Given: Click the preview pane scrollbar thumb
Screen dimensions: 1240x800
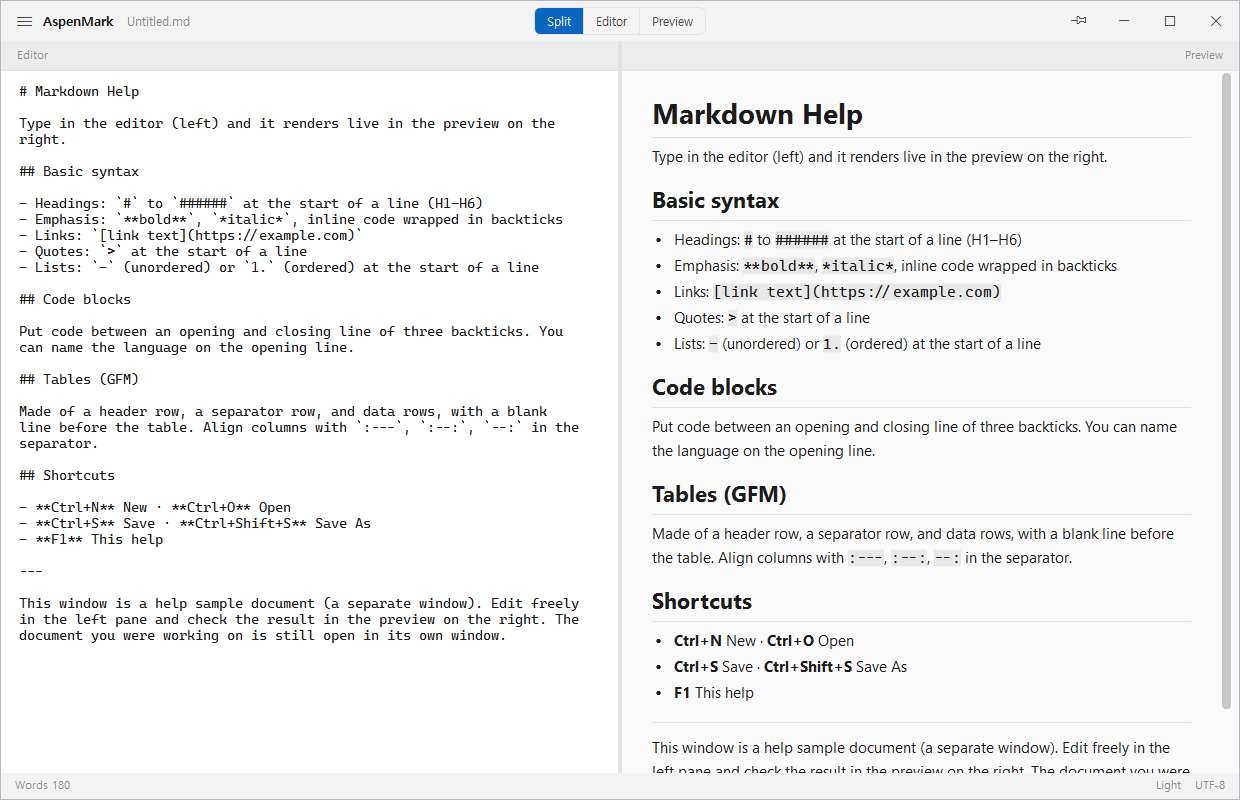Looking at the screenshot, I should click(1227, 392).
